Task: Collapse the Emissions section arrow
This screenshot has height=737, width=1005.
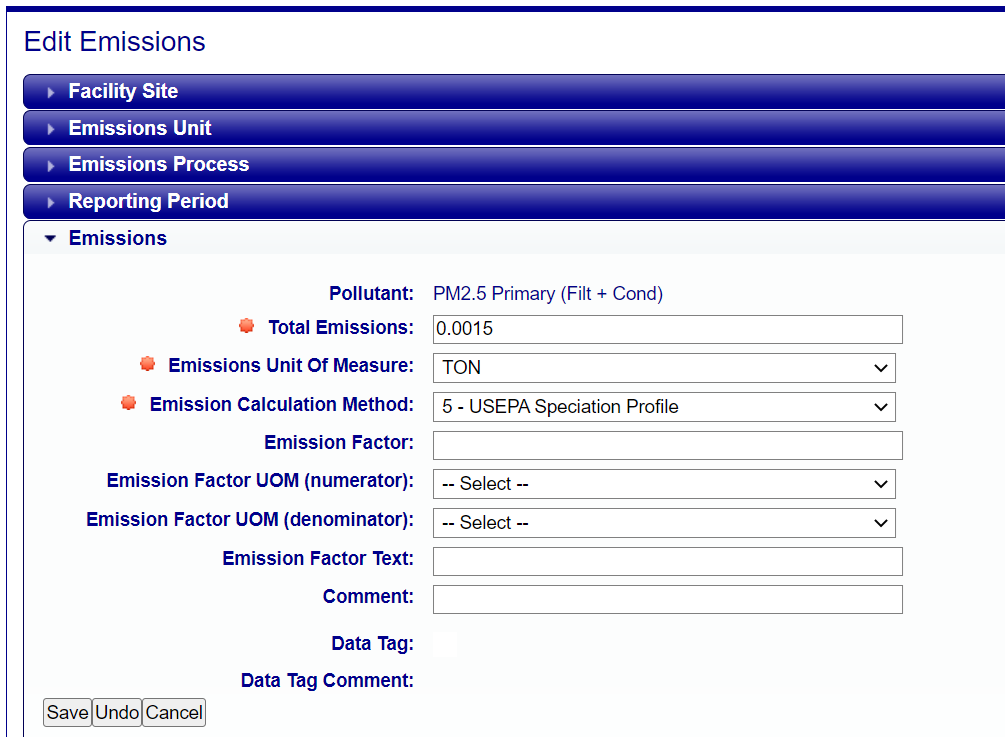Action: click(x=51, y=238)
